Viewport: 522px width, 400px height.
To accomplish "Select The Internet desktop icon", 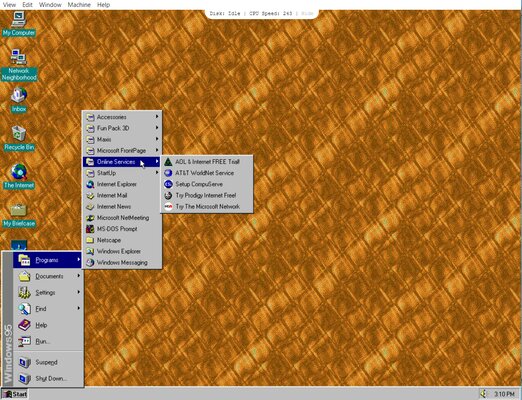I will pyautogui.click(x=19, y=176).
